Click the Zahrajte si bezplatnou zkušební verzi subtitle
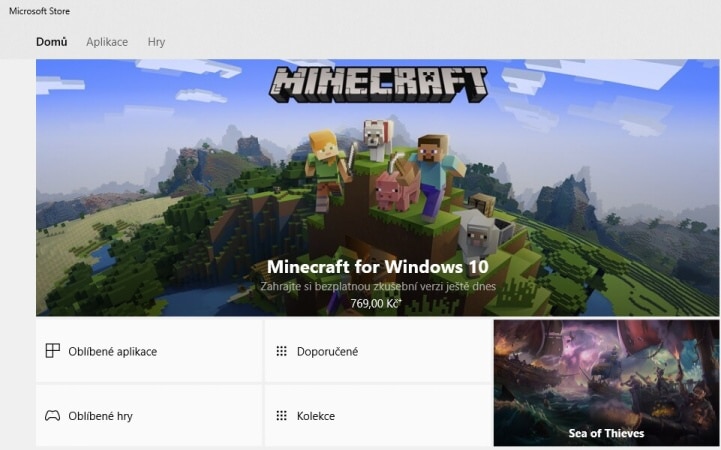 click(378, 286)
